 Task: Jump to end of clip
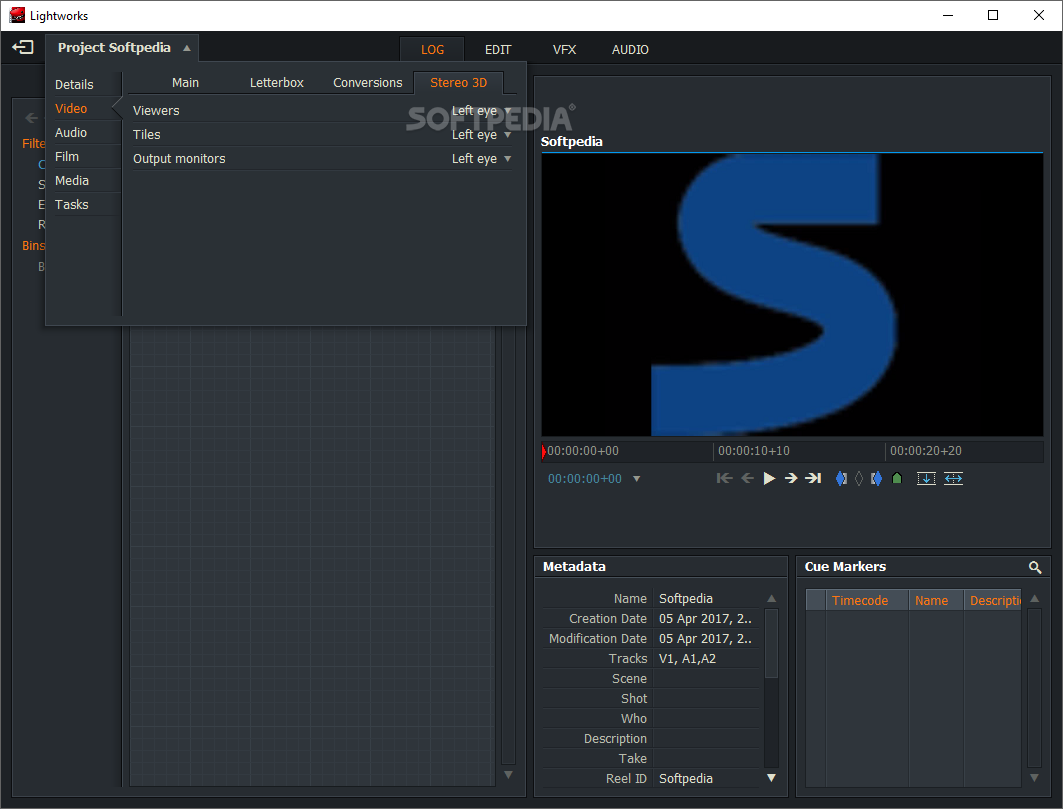813,479
